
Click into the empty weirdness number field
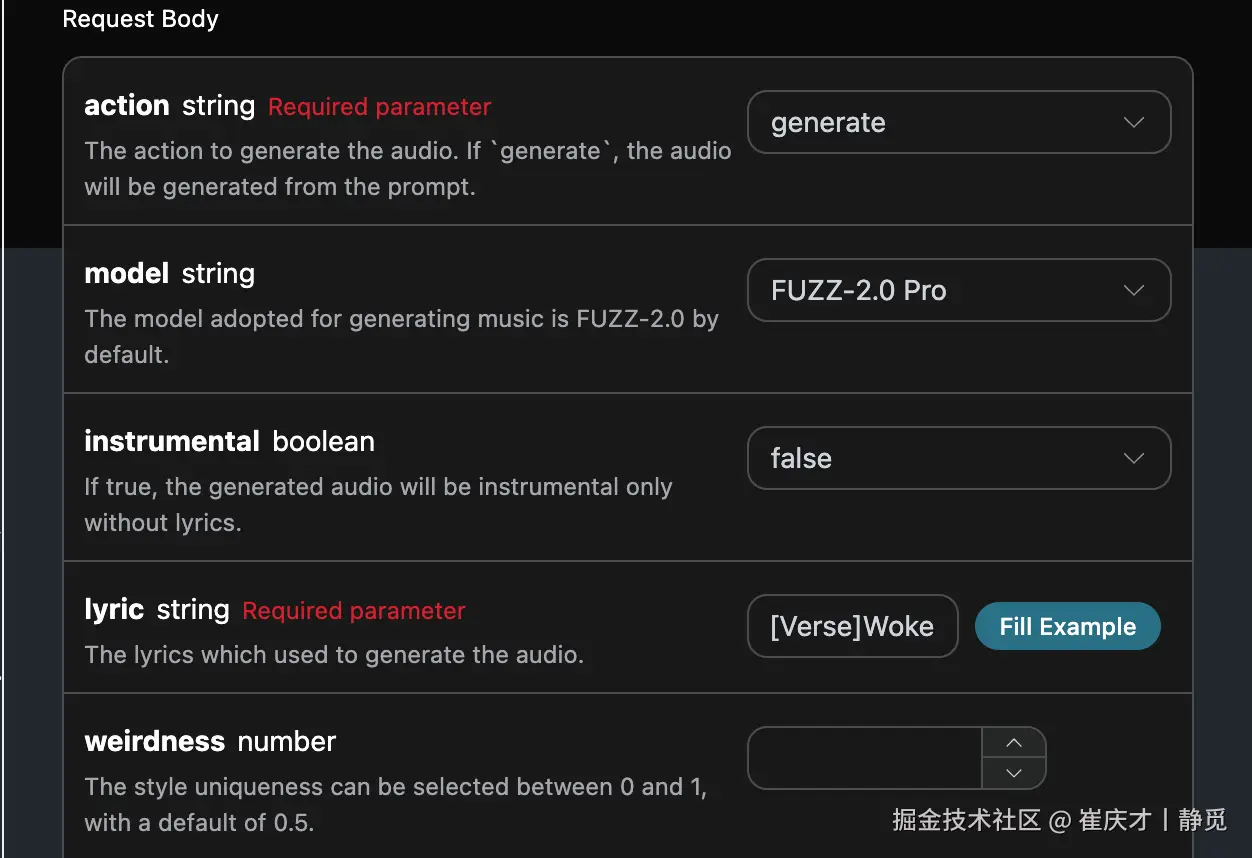(x=865, y=758)
